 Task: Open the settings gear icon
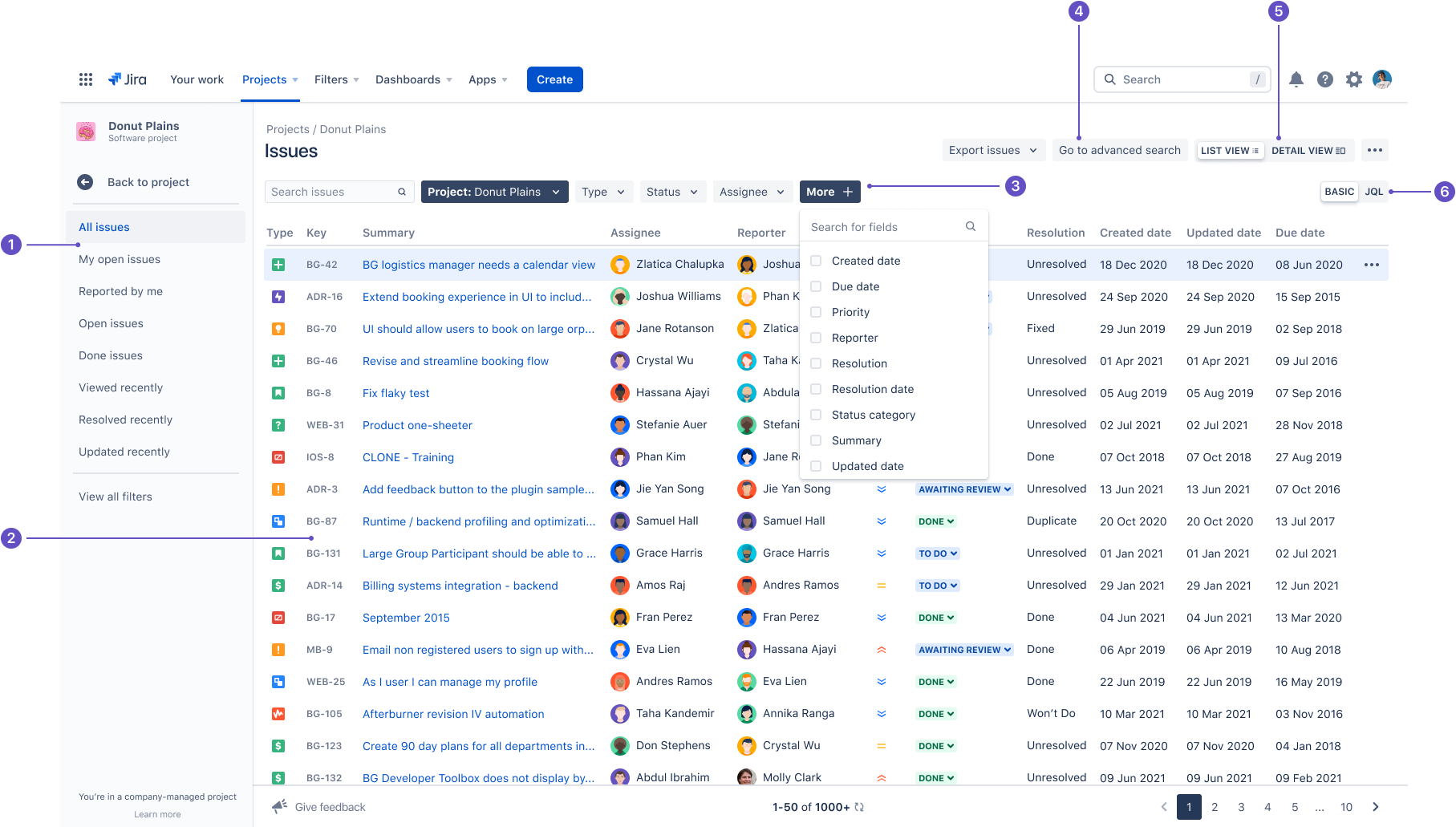[1354, 79]
